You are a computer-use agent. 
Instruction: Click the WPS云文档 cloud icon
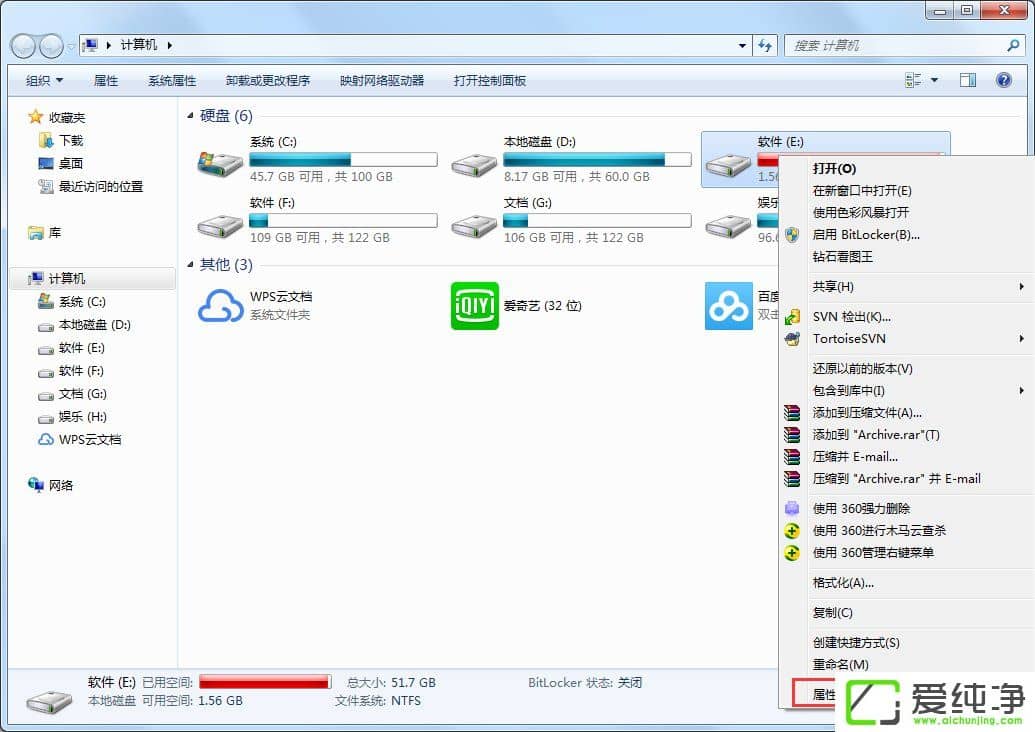tap(220, 305)
